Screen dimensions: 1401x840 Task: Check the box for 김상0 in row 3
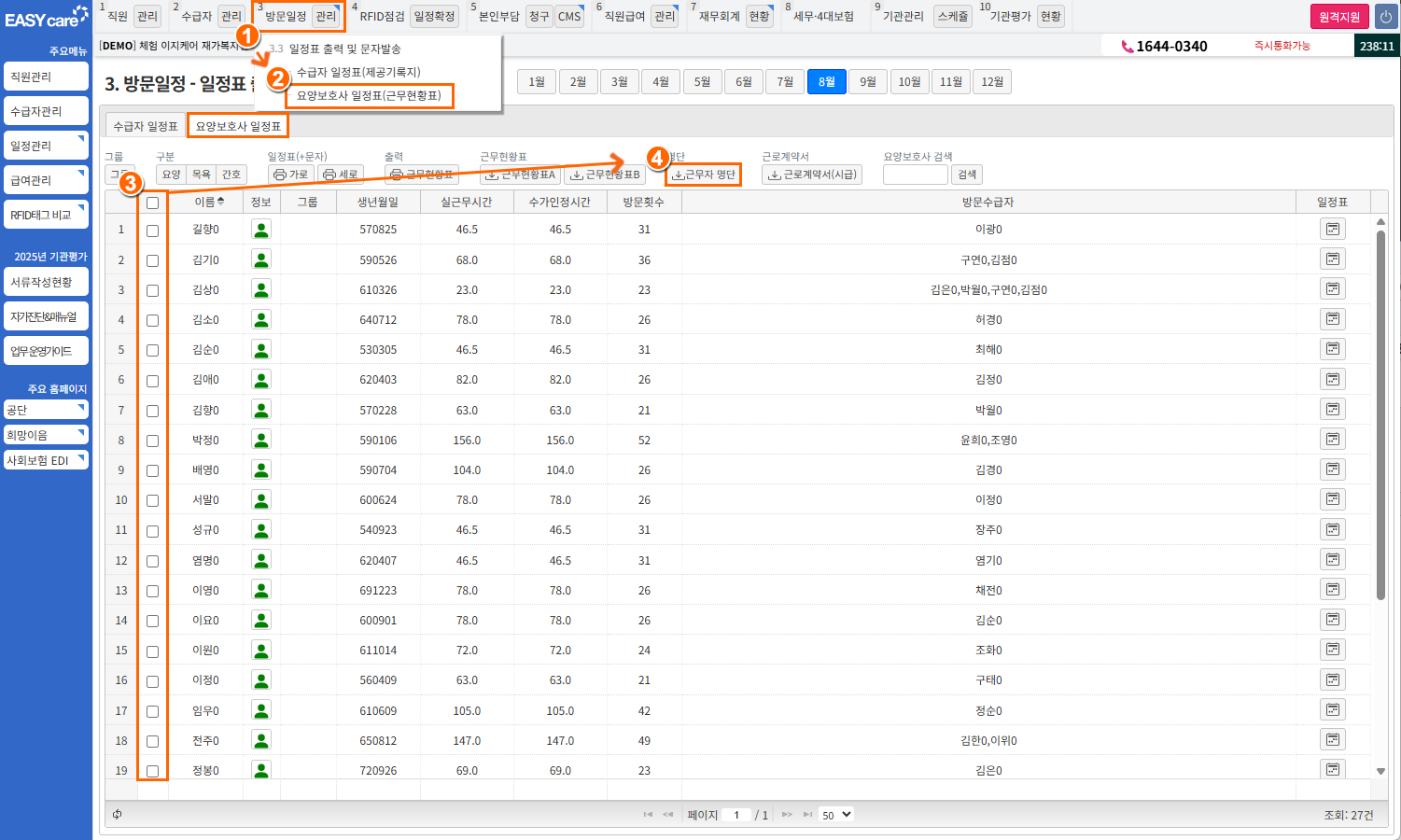point(152,290)
